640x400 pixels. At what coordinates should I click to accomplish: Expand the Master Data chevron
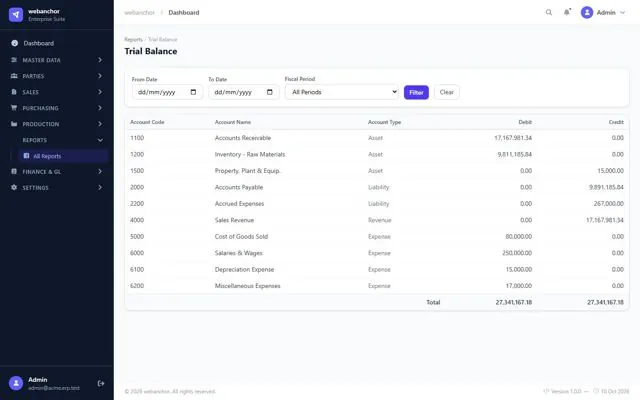100,60
